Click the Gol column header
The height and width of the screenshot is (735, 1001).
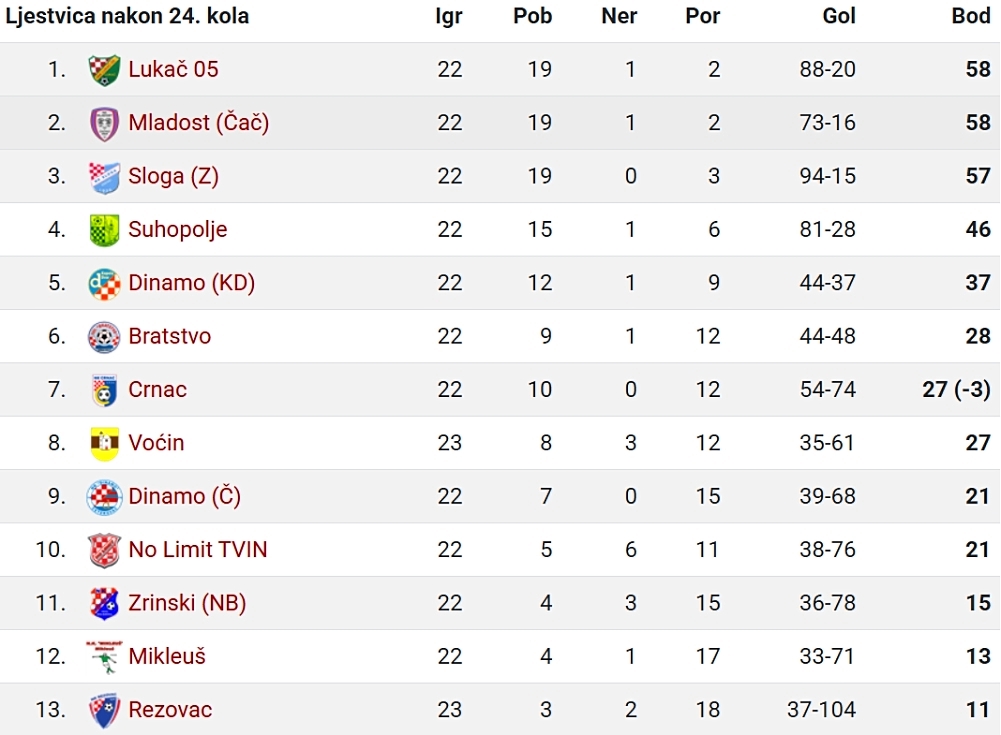click(x=839, y=16)
